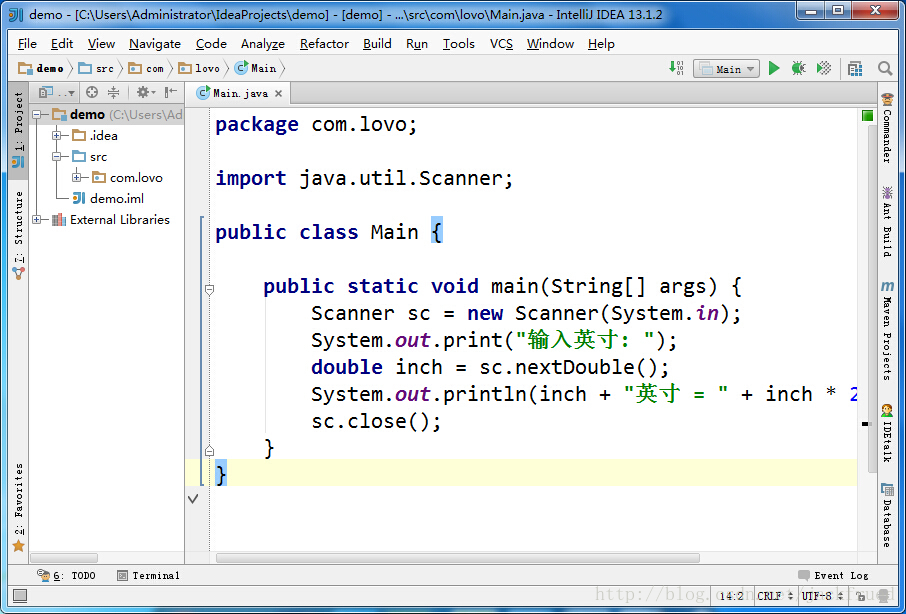Open the Tools menu
This screenshot has width=906, height=614.
459,44
